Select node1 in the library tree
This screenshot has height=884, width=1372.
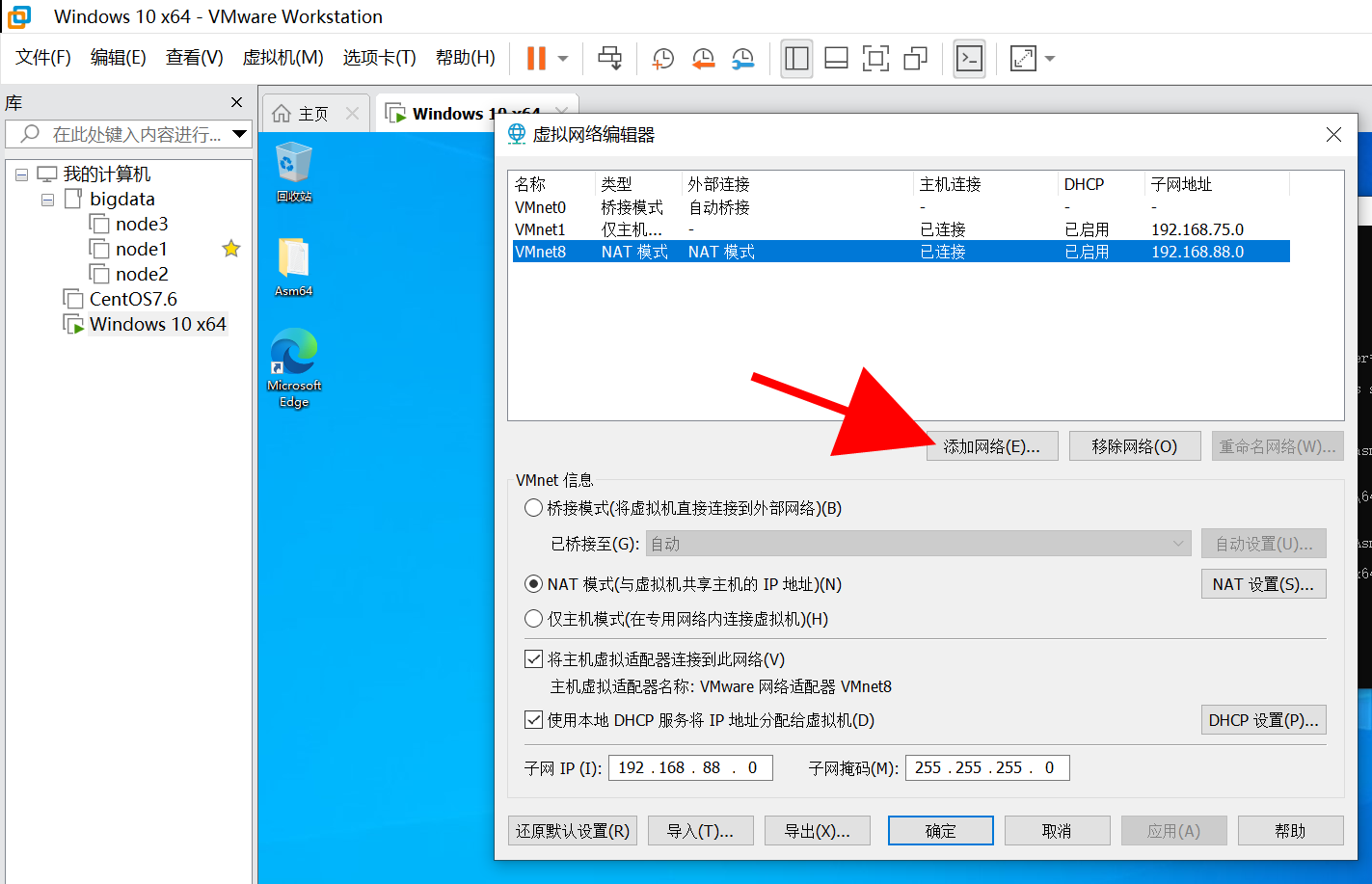pos(141,249)
